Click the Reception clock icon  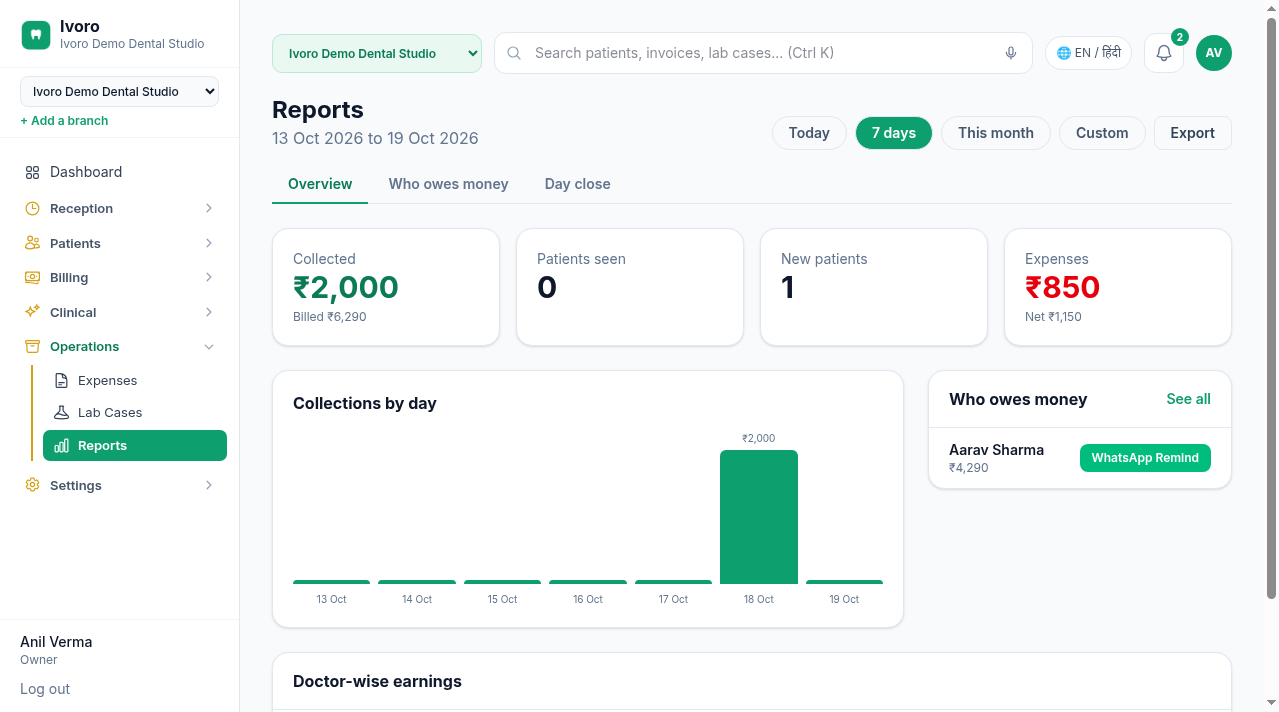[x=32, y=208]
